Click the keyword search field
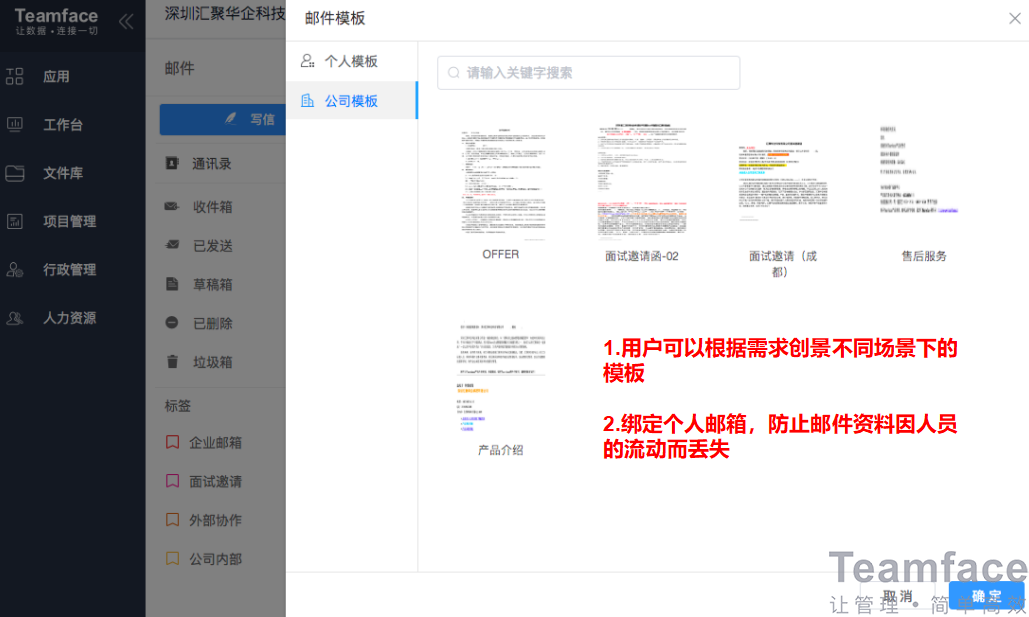This screenshot has height=617, width=1029. 588,72
